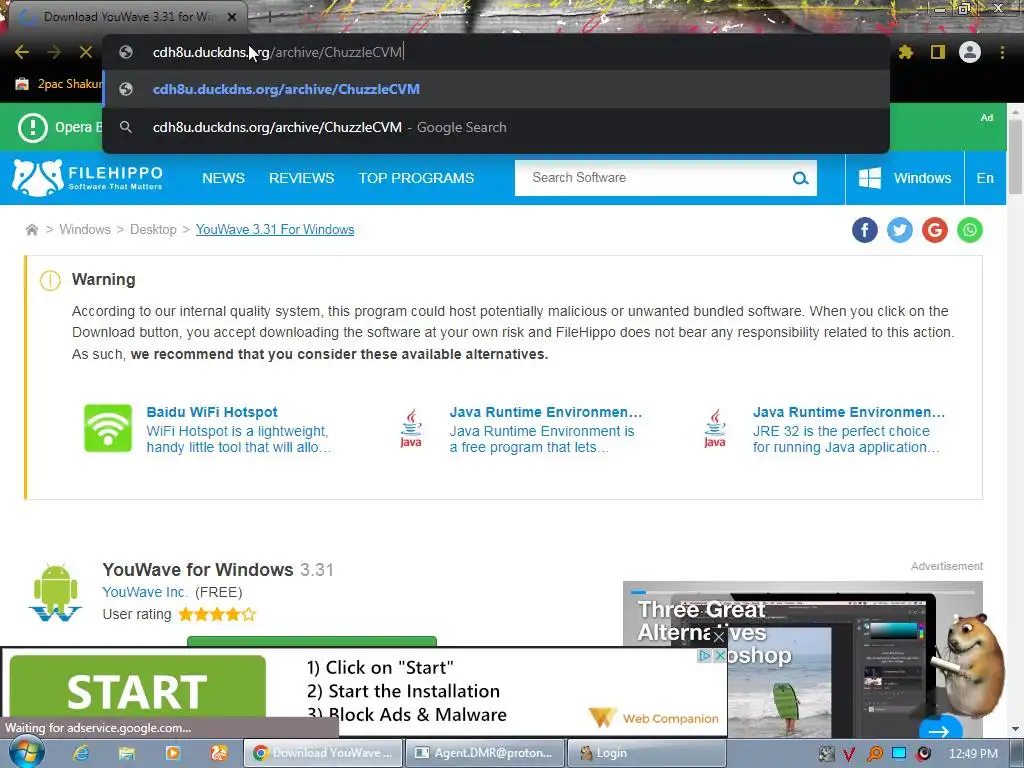Viewport: 1024px width, 768px height.
Task: Launch the media player taskbar icon
Action: tap(172, 753)
